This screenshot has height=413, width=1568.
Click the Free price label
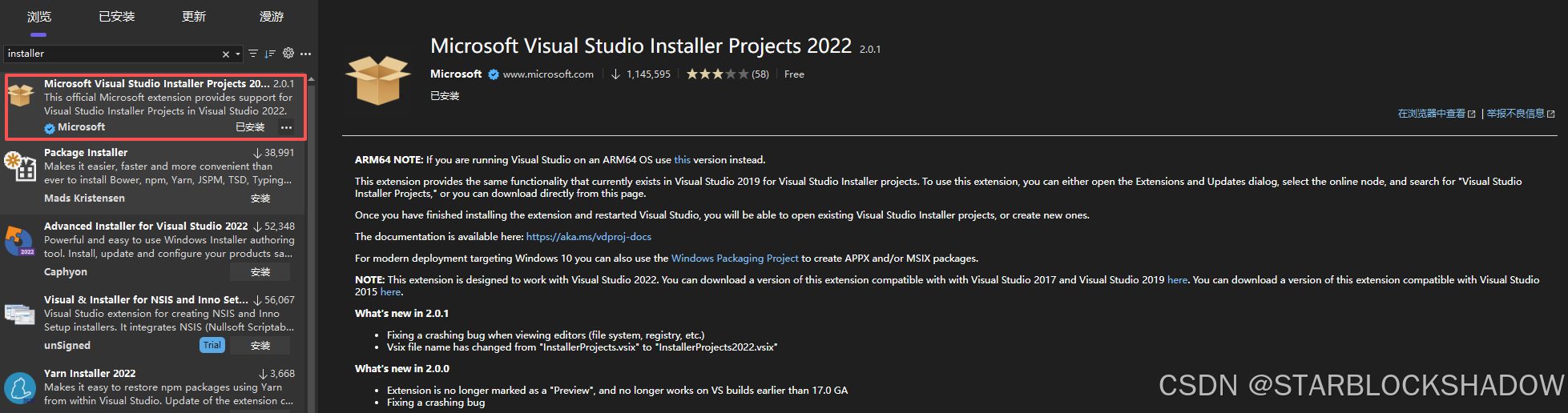point(794,74)
